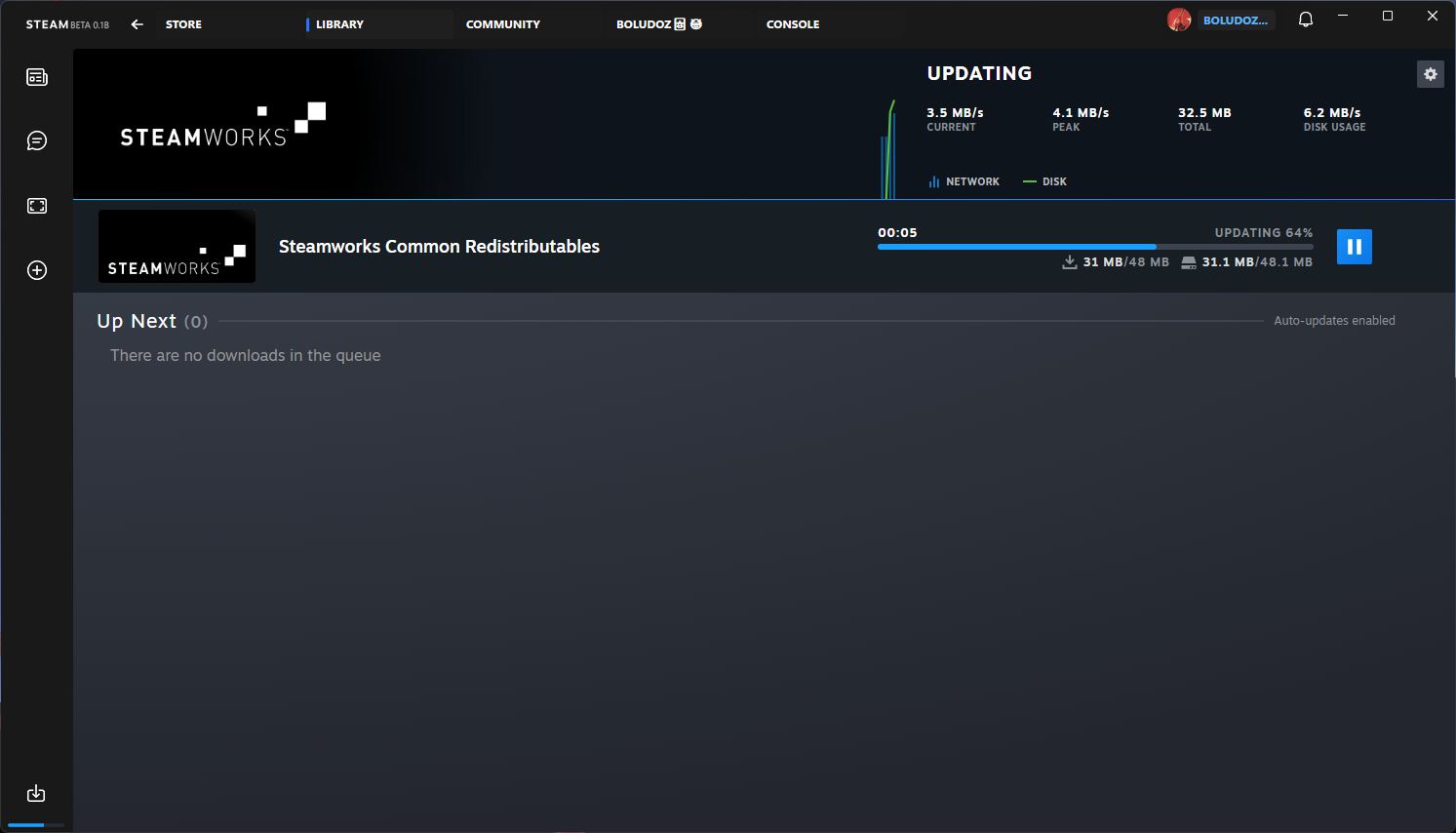This screenshot has height=833, width=1456.
Task: Click the update progress bar
Action: 1095,247
